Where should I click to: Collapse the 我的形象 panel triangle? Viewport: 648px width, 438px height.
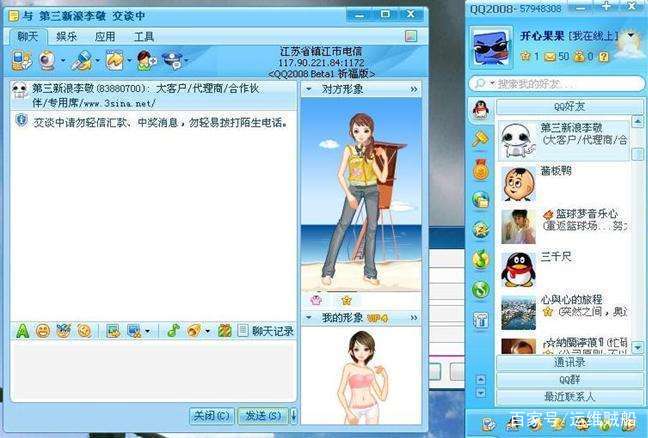309,318
